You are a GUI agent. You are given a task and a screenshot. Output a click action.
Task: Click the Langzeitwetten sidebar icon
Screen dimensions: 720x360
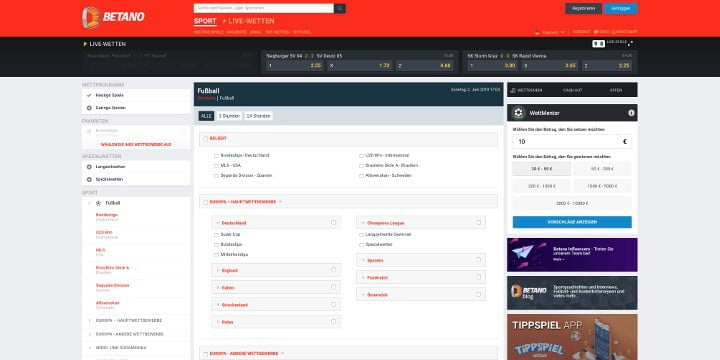click(89, 167)
